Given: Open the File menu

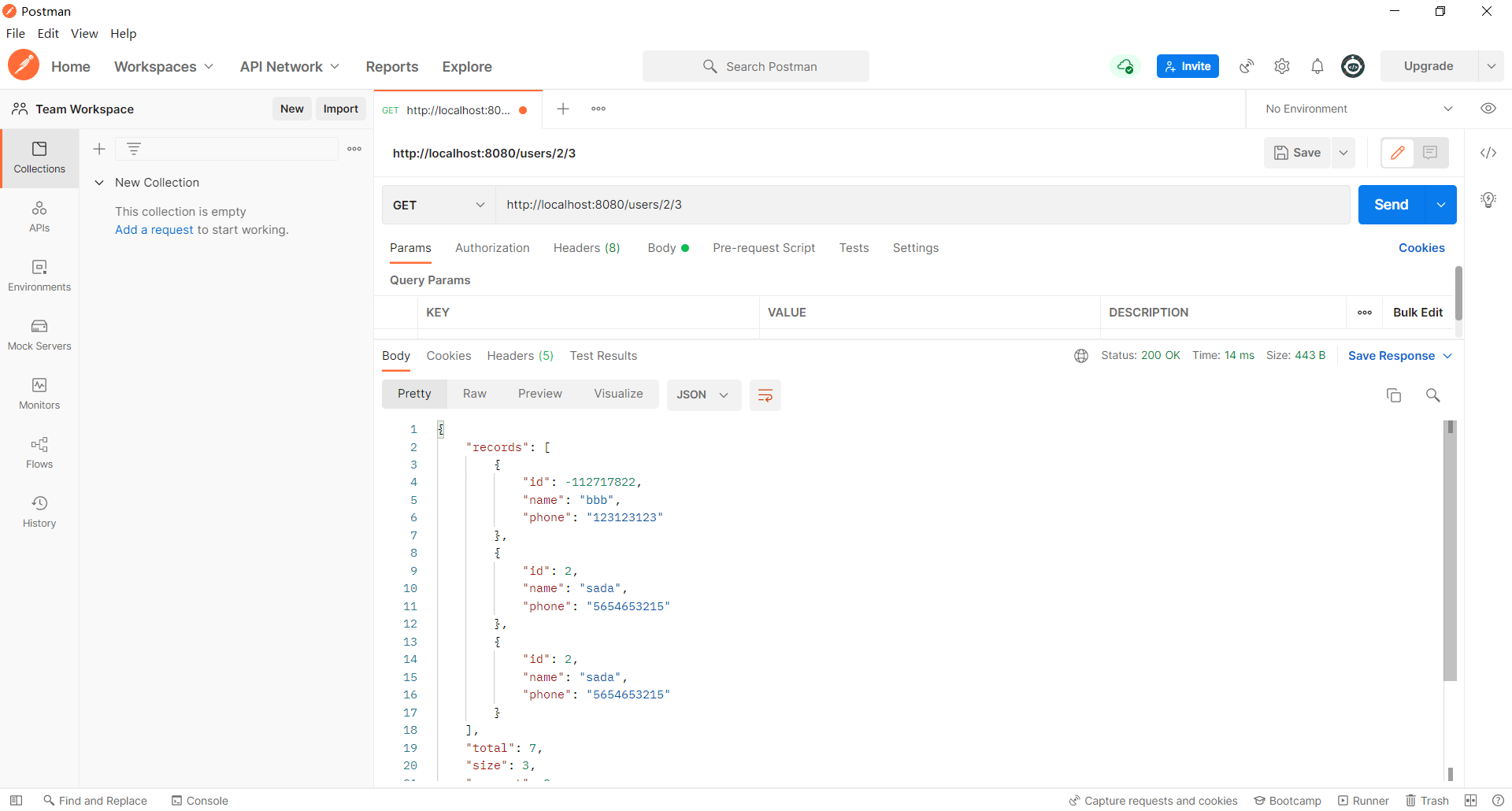Looking at the screenshot, I should 16,33.
